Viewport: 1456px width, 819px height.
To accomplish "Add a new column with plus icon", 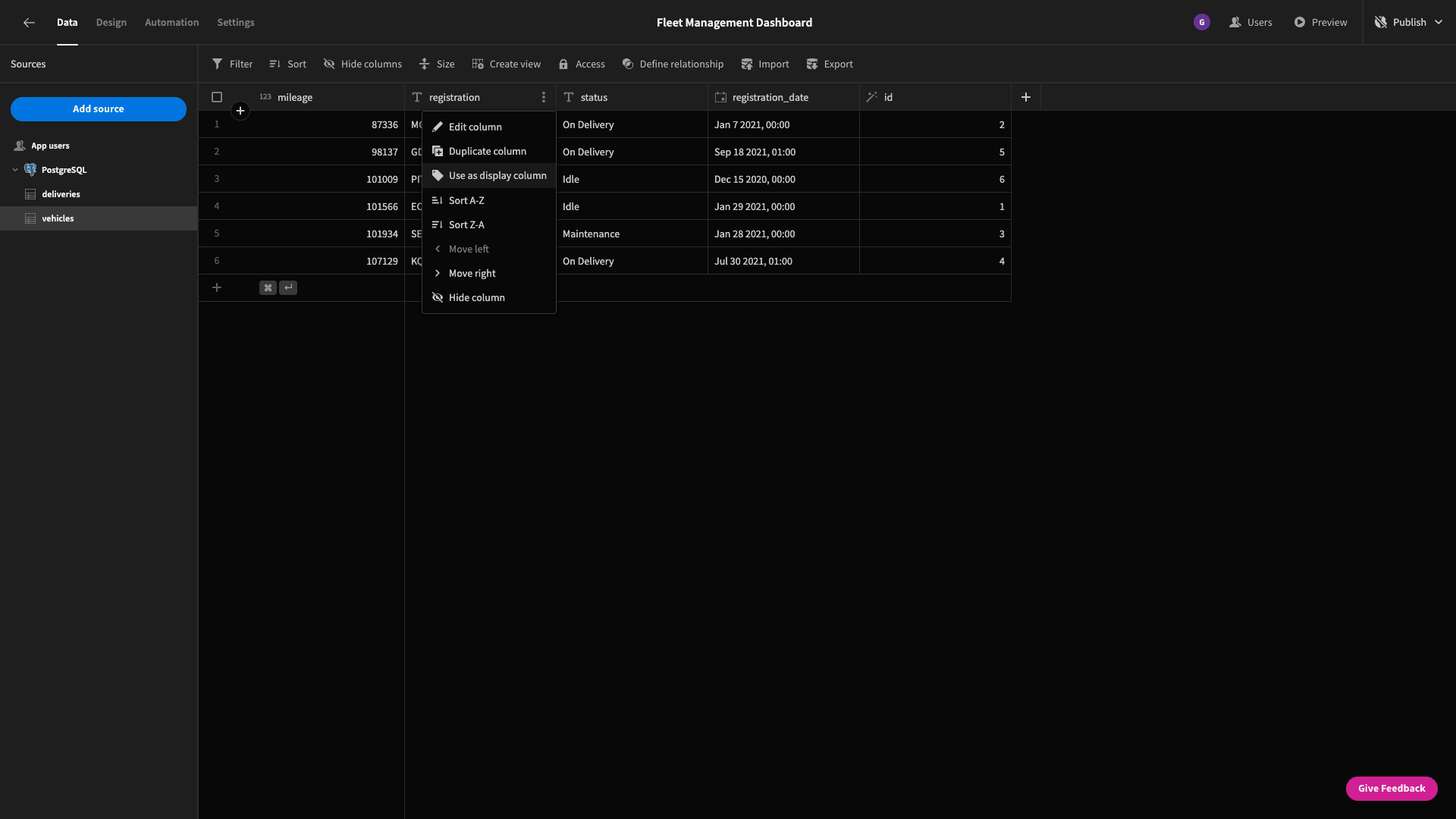I will click(x=1026, y=97).
